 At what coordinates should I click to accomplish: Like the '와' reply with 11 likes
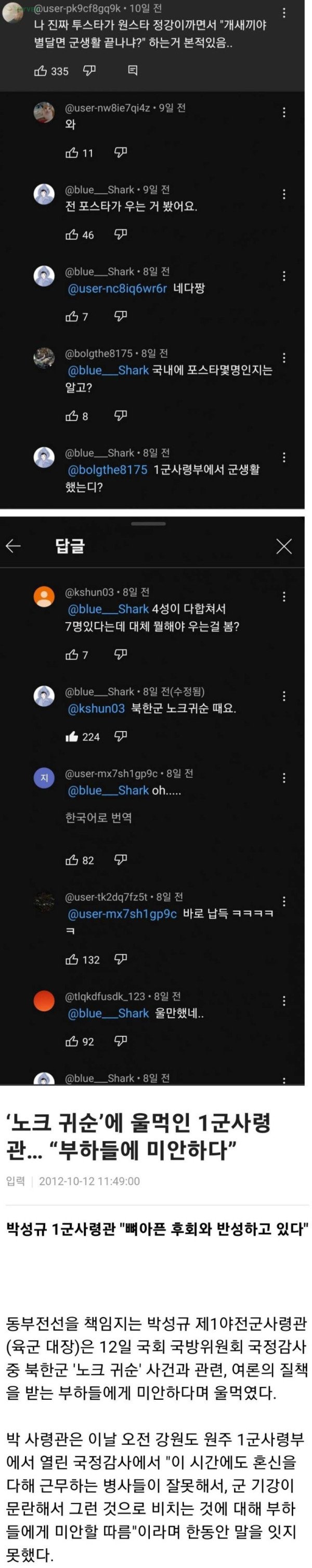pyautogui.click(x=72, y=153)
